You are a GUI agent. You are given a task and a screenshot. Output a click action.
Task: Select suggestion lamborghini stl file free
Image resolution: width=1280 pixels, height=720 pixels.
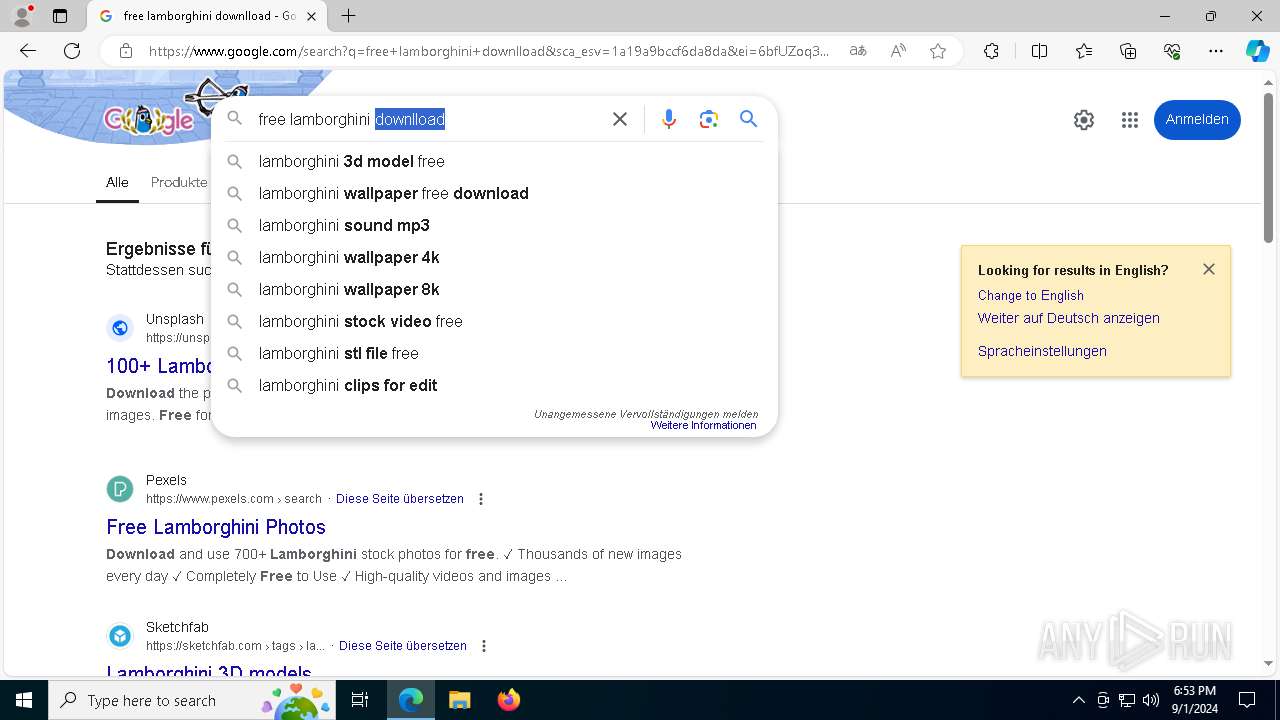click(494, 353)
